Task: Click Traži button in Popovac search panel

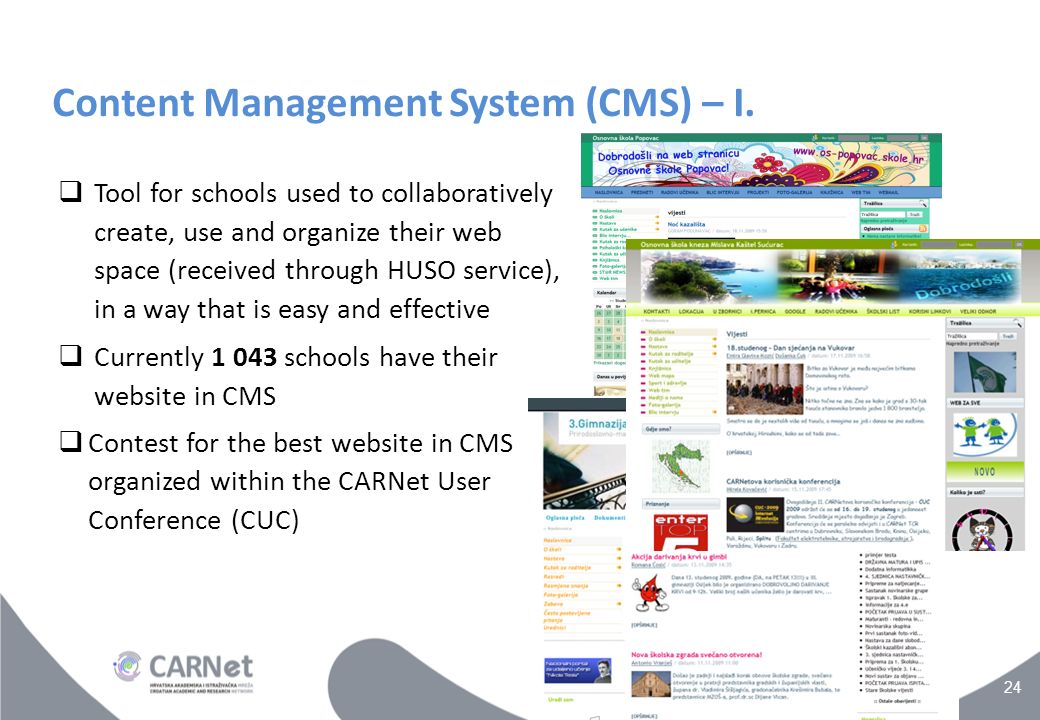Action: [x=915, y=214]
